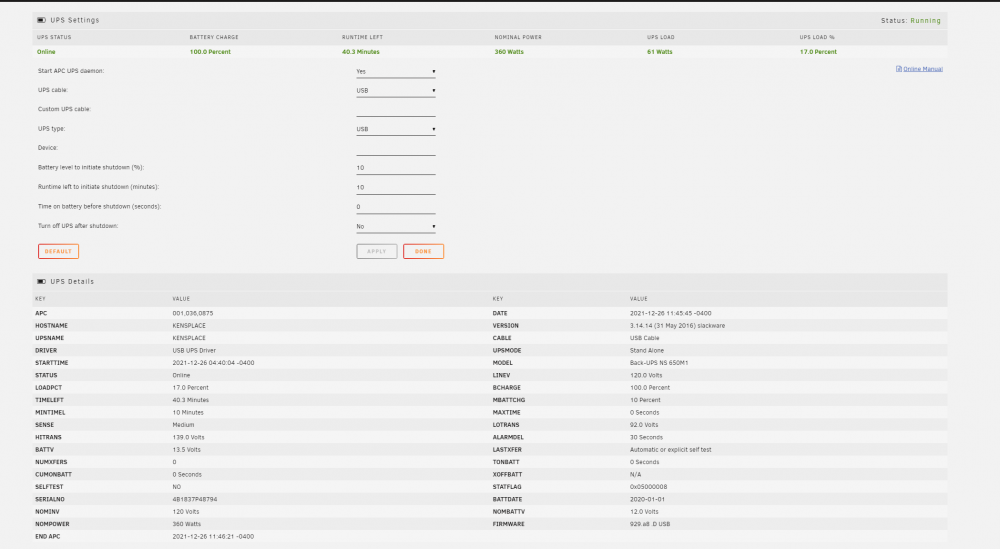This screenshot has width=1000, height=549.
Task: Click the 61 Watts UPS load value
Action: (x=659, y=52)
